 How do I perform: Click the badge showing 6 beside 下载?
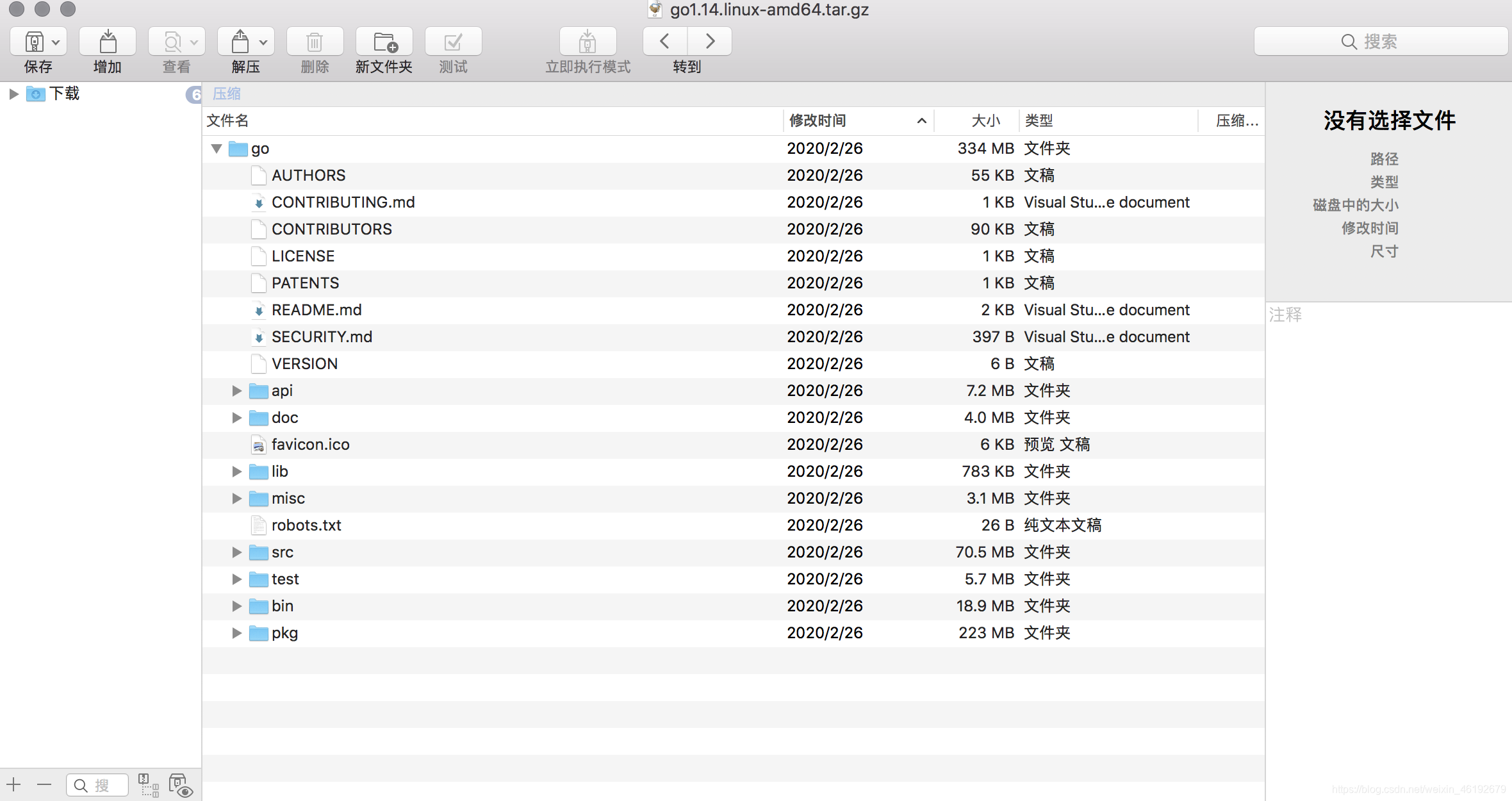[x=194, y=95]
